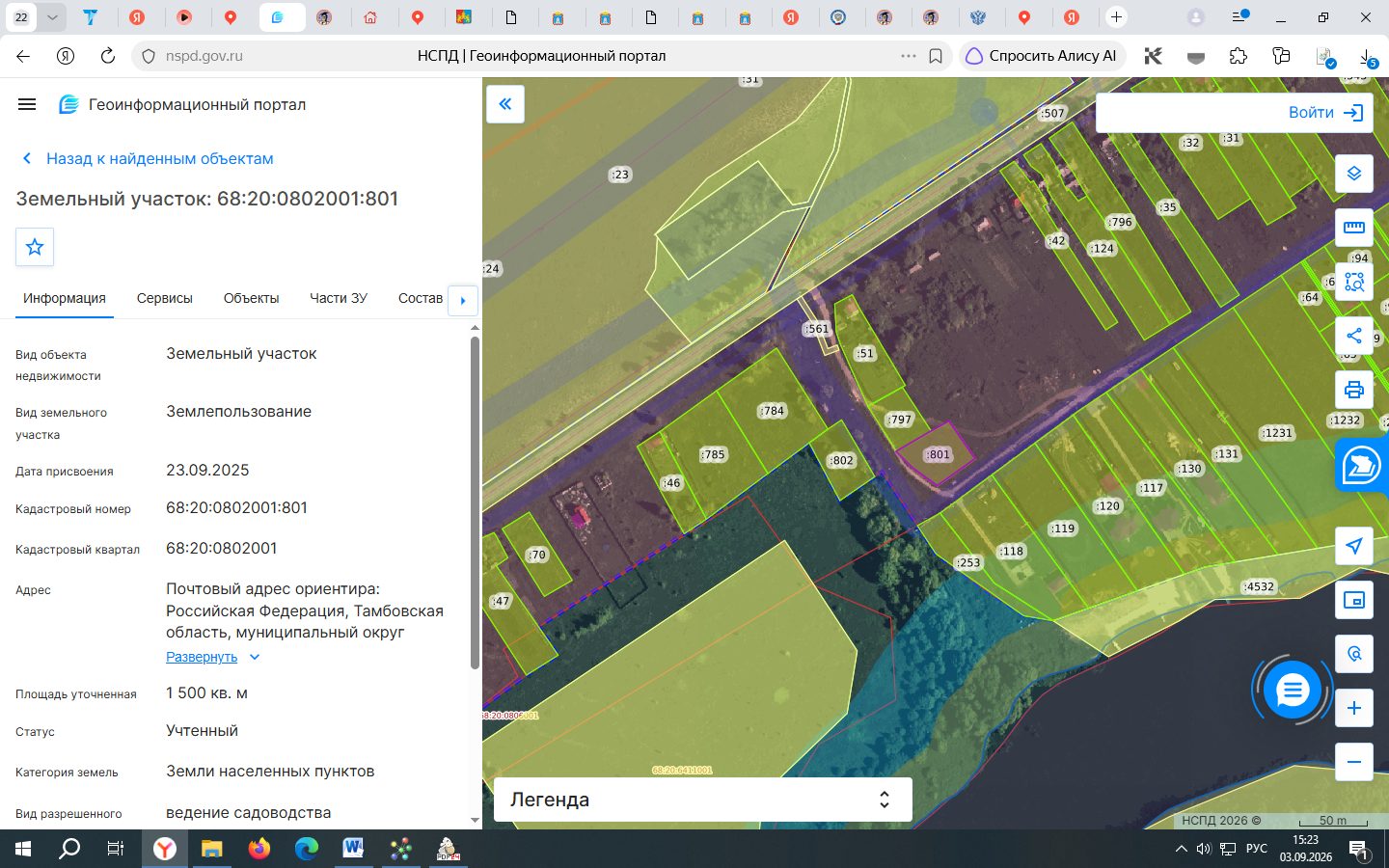1389x868 pixels.
Task: Zoom in on the map
Action: pyautogui.click(x=1354, y=708)
